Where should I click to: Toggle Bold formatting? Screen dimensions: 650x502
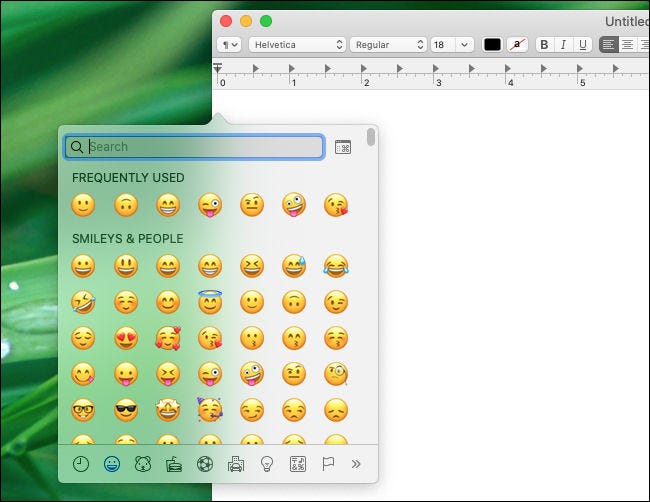point(544,45)
